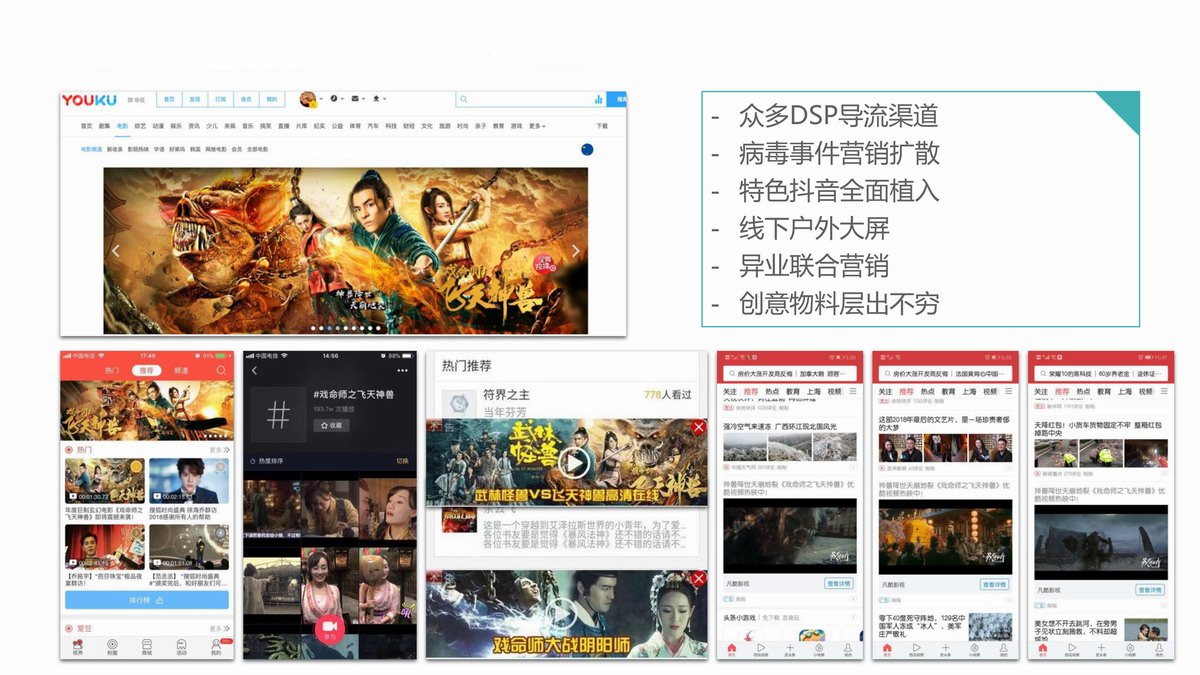
Task: Open the Youku mail messages icon
Action: [355, 99]
